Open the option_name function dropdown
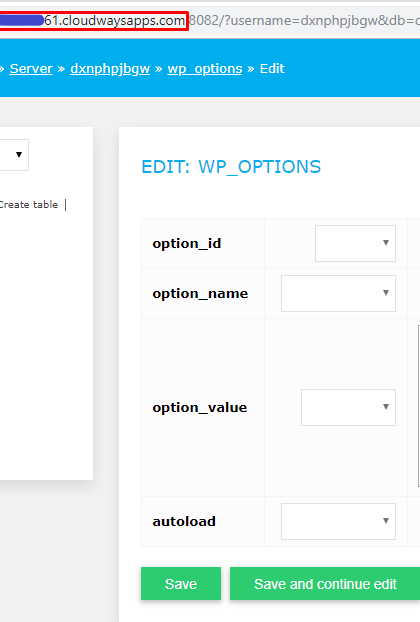420x622 pixels. (338, 294)
